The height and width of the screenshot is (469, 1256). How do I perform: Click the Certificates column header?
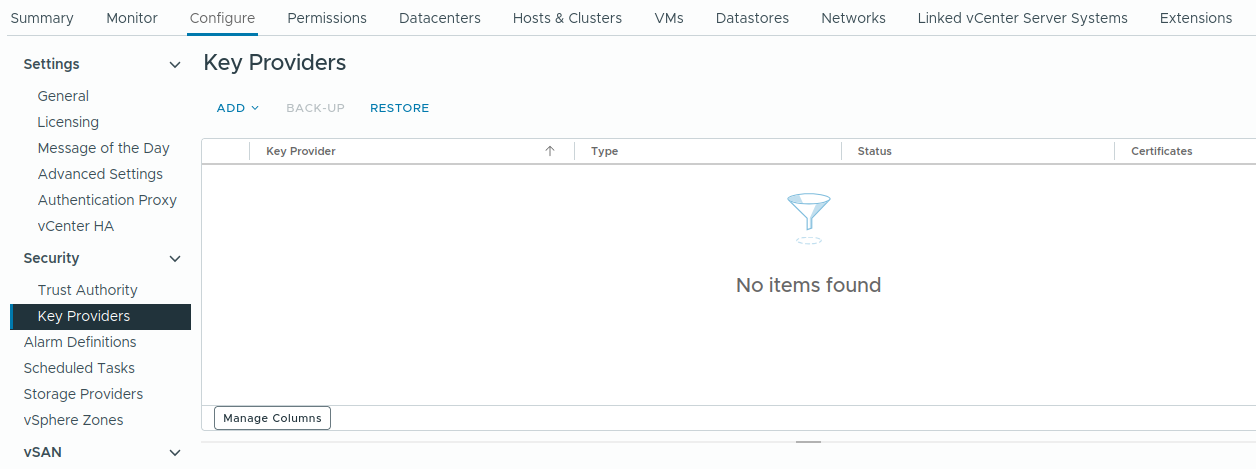coord(1162,151)
